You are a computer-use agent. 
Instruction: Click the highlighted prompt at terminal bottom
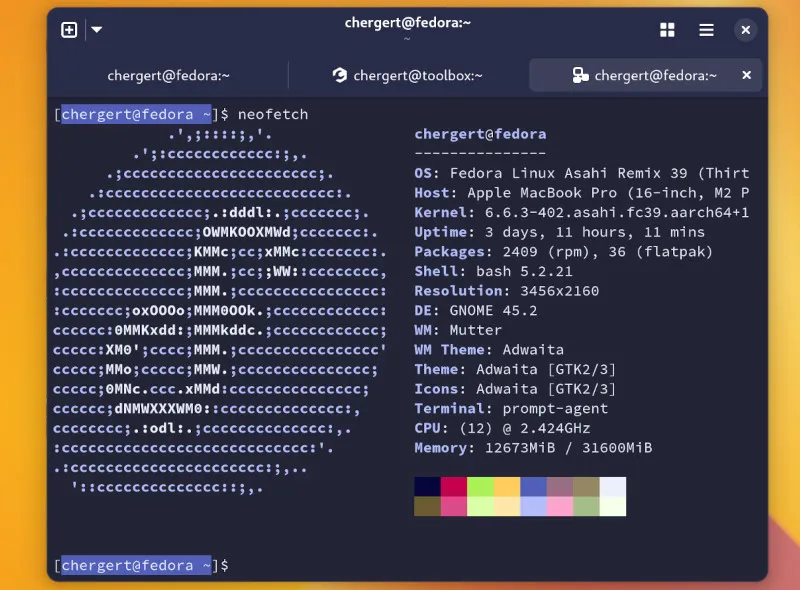point(136,565)
